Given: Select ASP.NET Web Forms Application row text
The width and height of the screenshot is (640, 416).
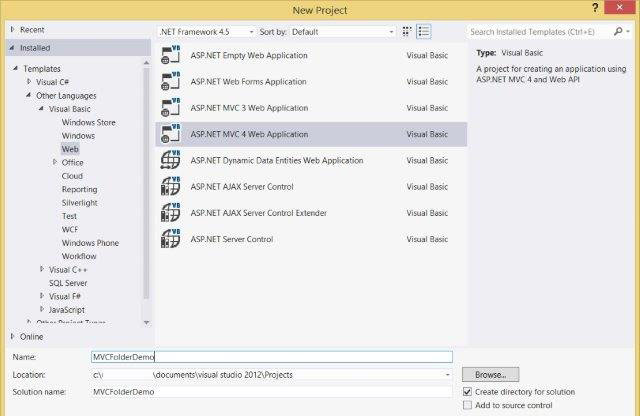Looking at the screenshot, I should [x=248, y=81].
